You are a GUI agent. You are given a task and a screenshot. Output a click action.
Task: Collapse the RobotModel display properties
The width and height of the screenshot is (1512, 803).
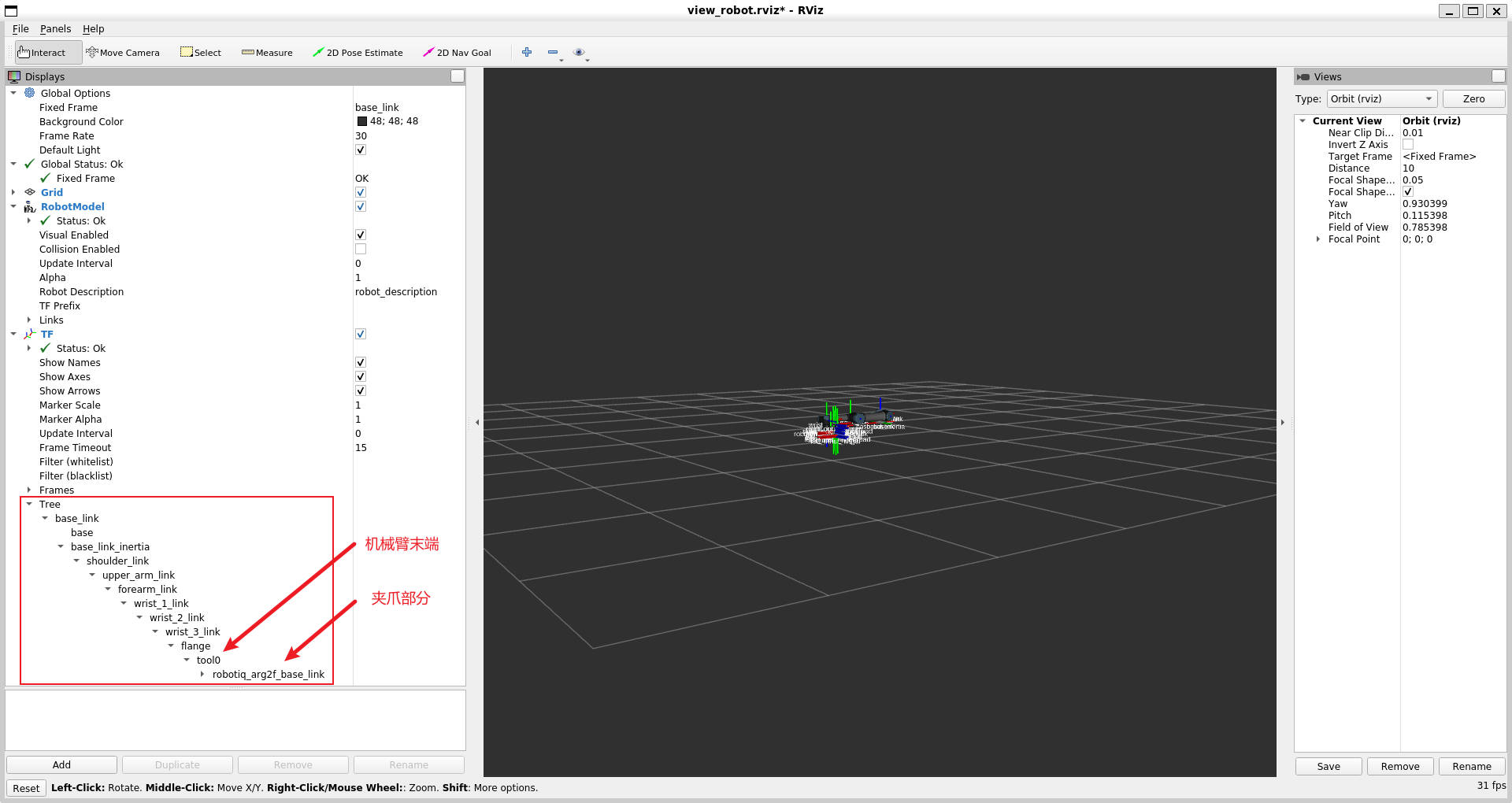(x=13, y=206)
